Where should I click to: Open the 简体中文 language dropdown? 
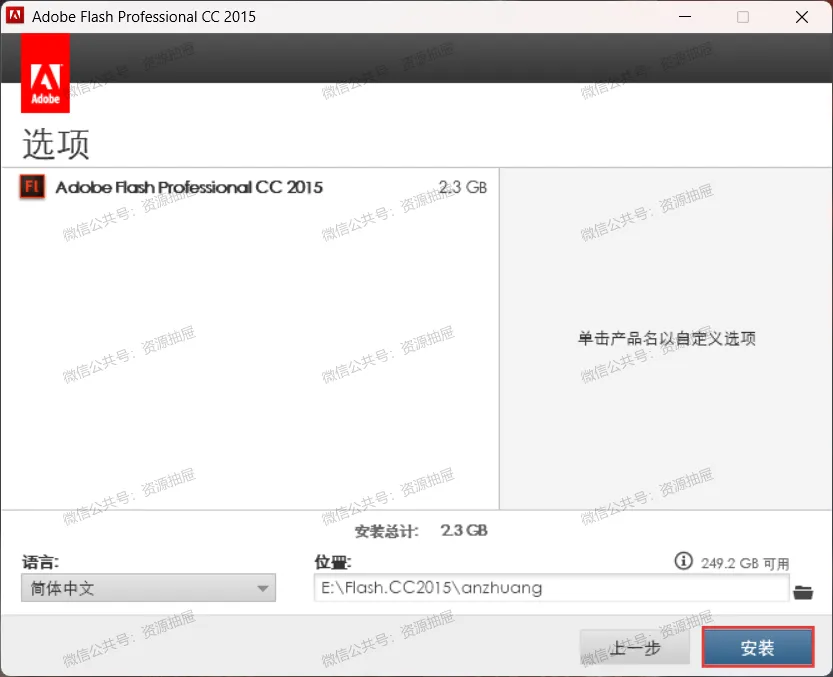click(148, 588)
